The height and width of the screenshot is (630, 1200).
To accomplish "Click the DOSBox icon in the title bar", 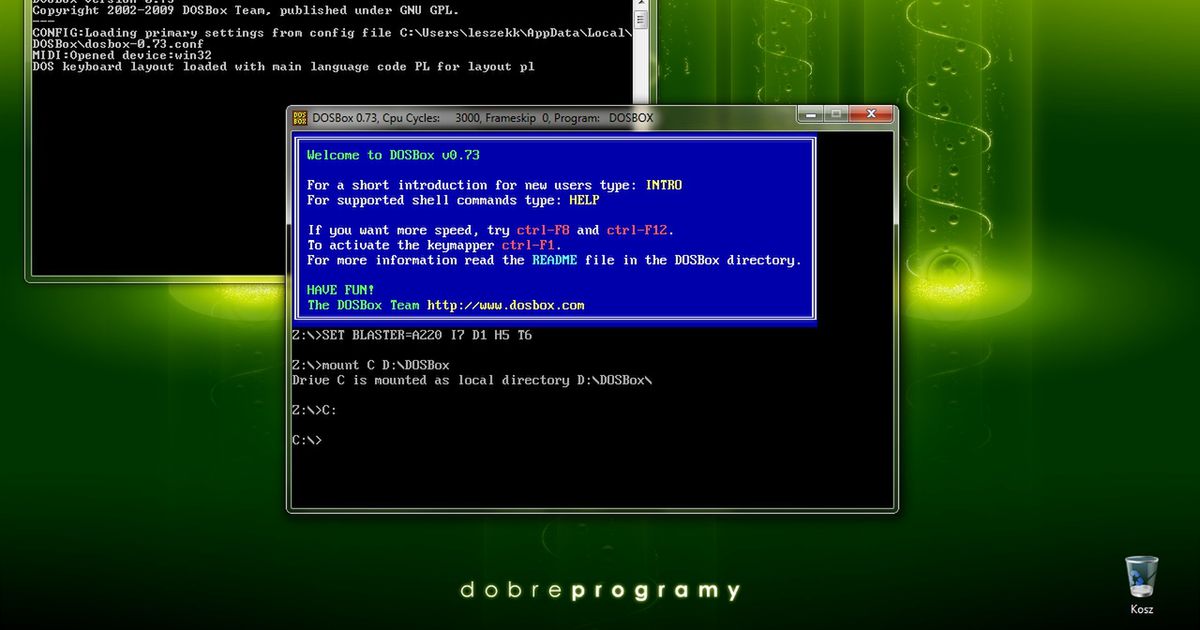I will pos(299,118).
